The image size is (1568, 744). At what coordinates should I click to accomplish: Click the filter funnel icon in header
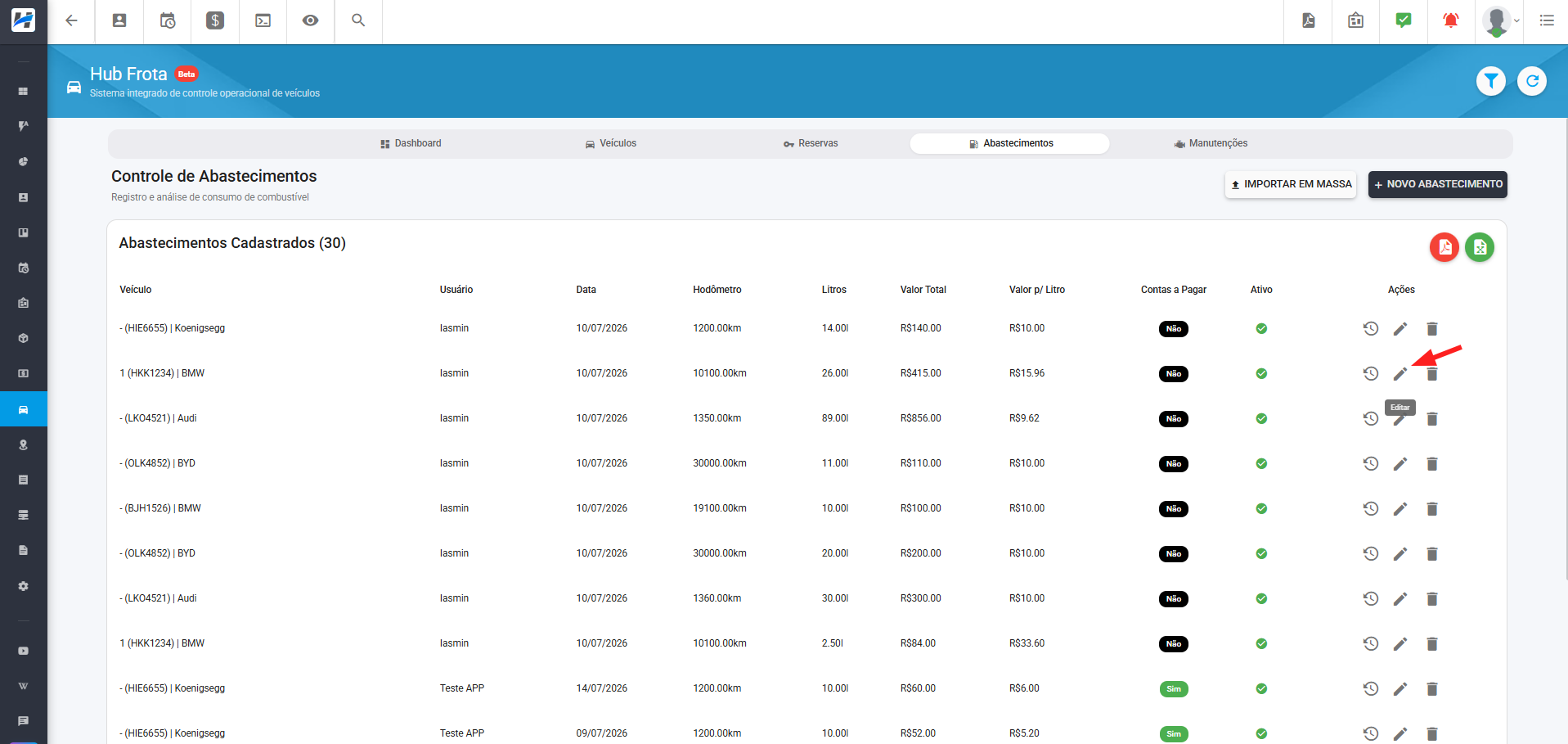click(1491, 81)
